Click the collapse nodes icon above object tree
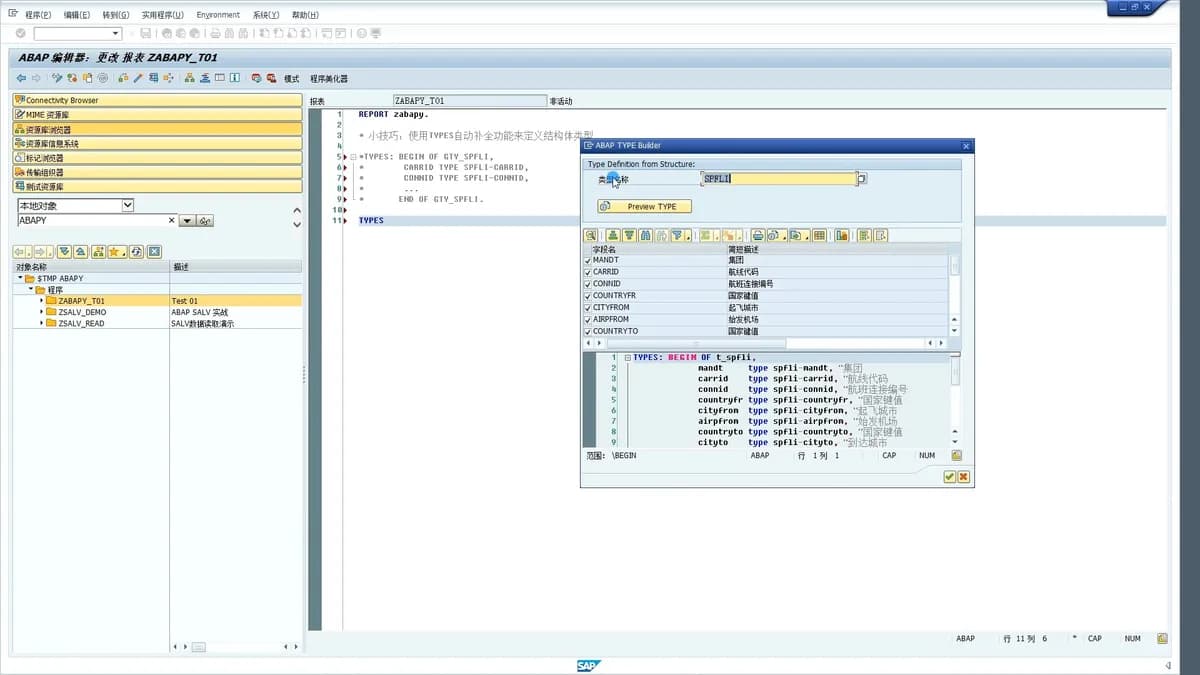Viewport: 1200px width, 675px height. pos(80,251)
